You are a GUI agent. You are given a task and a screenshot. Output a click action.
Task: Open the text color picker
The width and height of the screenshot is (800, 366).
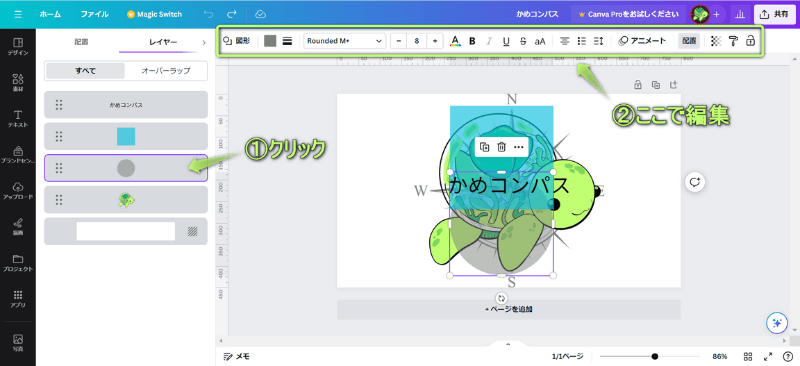pos(455,41)
